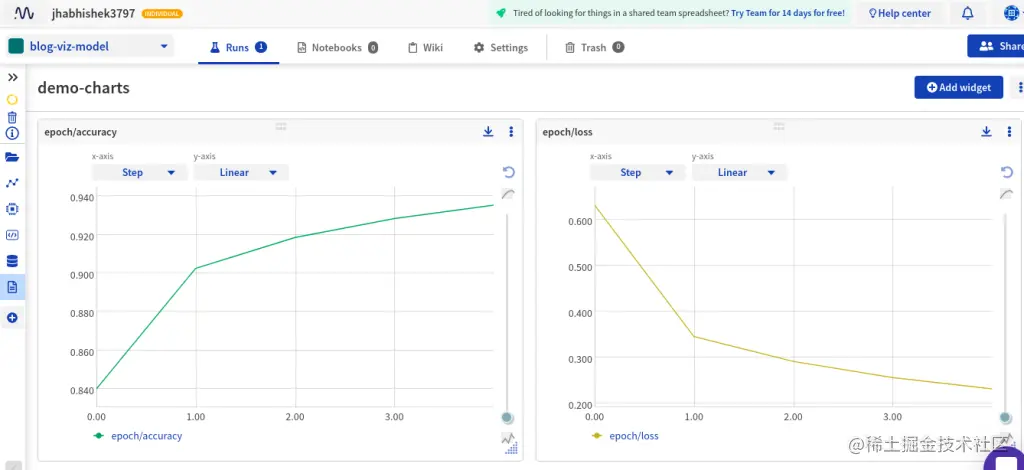Click the demo-charts dashboard title
The width and height of the screenshot is (1024, 470).
(84, 87)
